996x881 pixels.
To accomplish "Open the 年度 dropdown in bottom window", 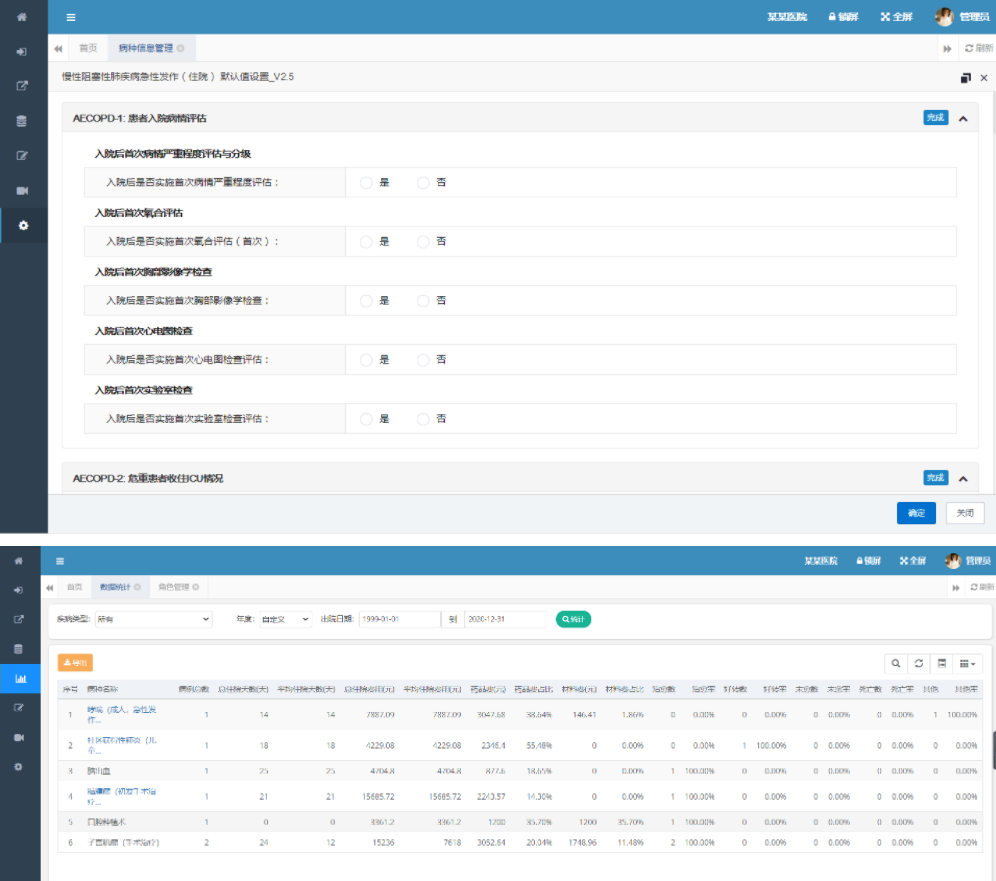I will (x=286, y=619).
